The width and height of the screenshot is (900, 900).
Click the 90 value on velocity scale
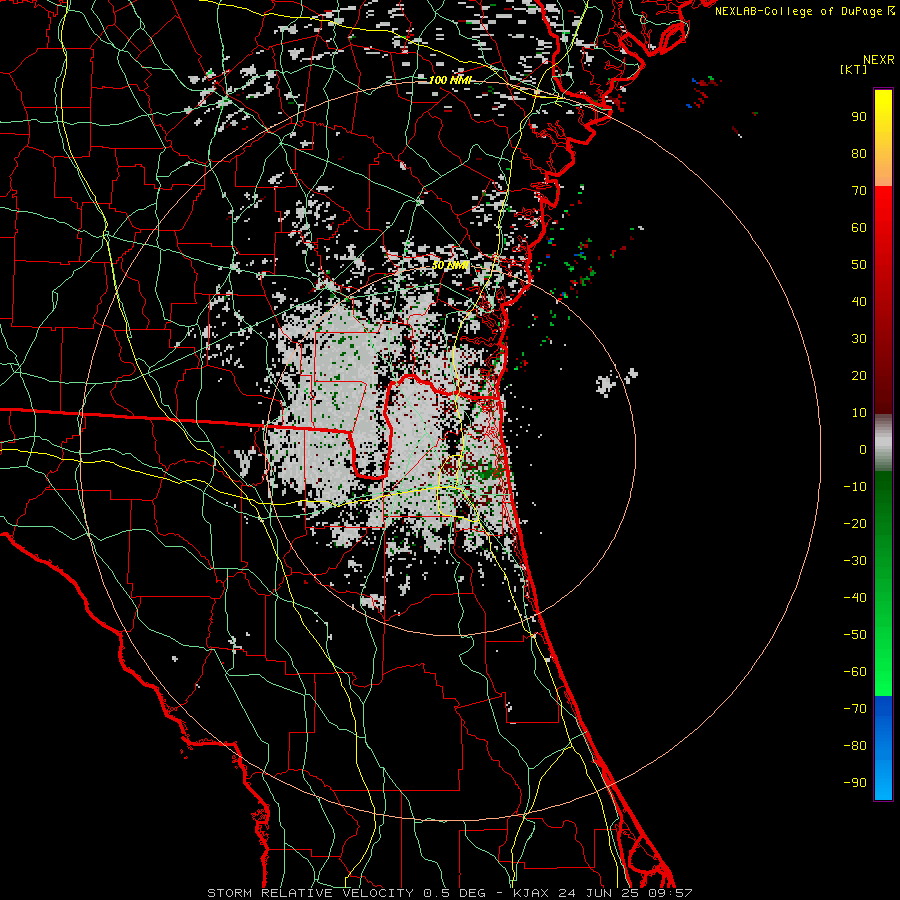click(x=859, y=117)
